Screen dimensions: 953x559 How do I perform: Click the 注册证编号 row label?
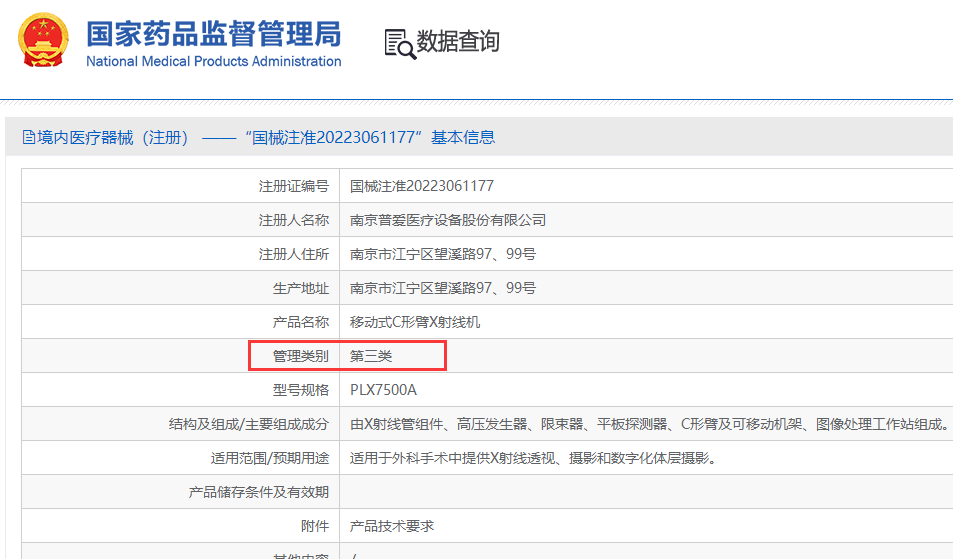coord(293,186)
